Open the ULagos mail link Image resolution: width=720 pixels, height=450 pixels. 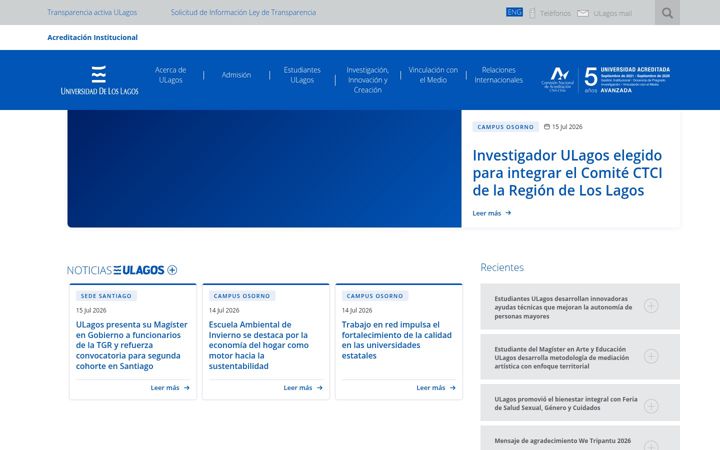coord(613,13)
